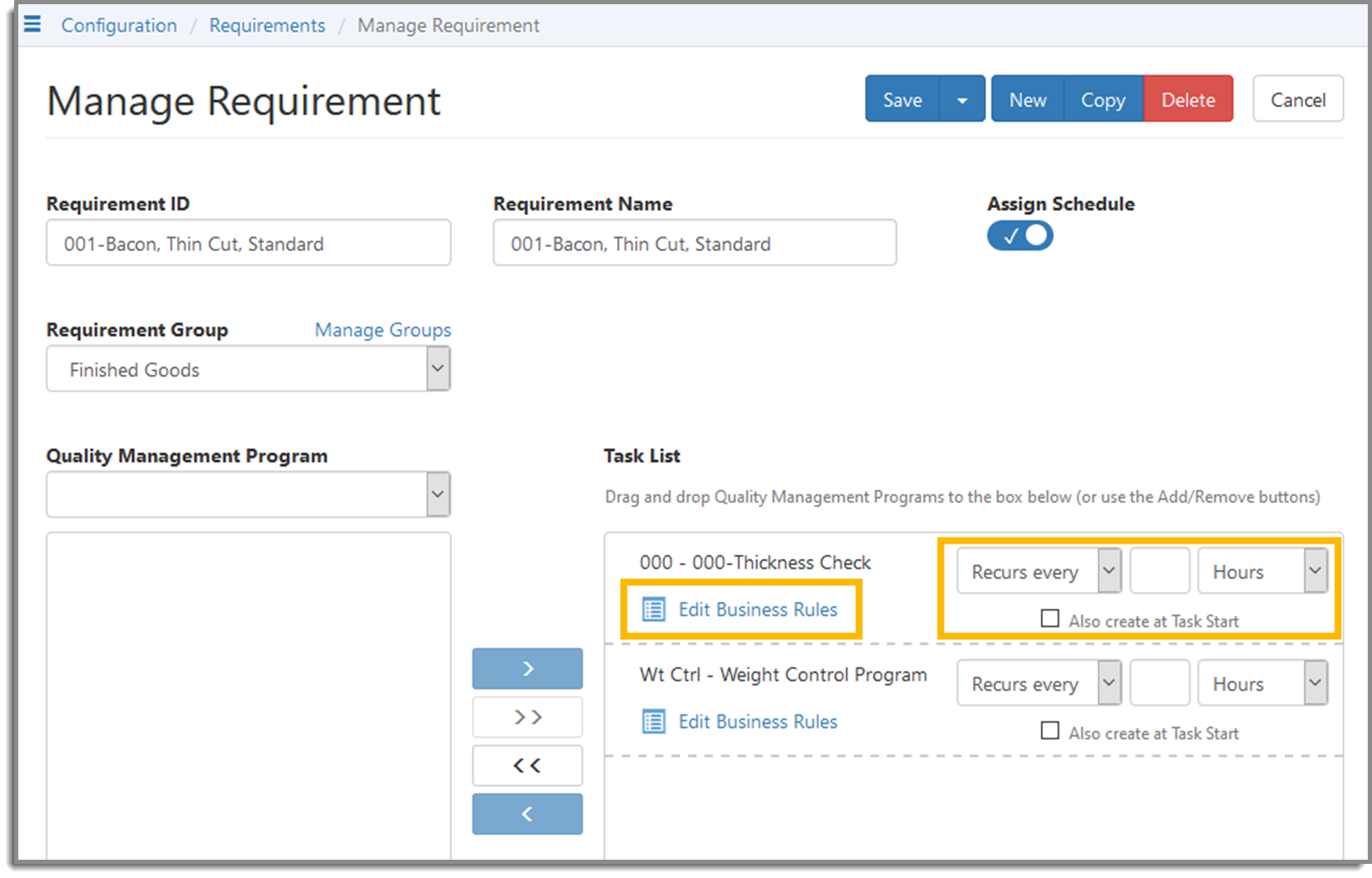
Task: Click inside the available Quality Management Programs listbox
Action: pos(248,696)
